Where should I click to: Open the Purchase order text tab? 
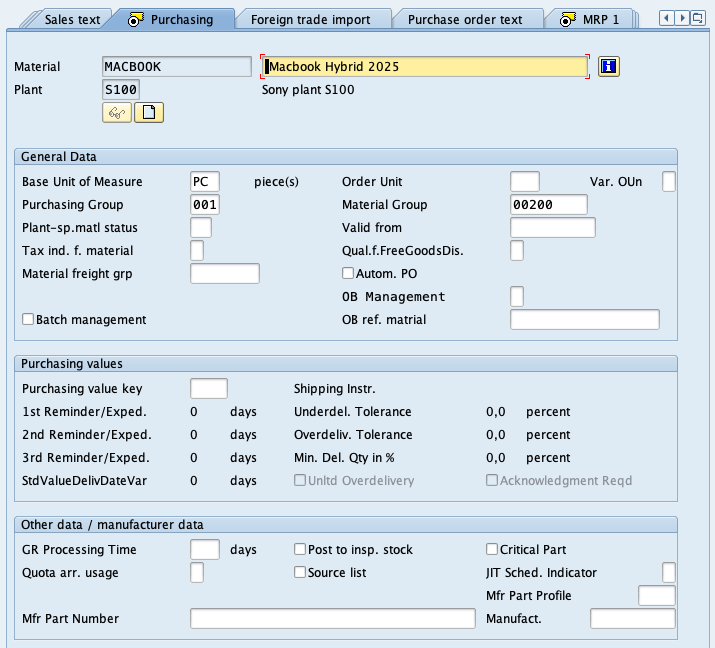click(x=465, y=20)
